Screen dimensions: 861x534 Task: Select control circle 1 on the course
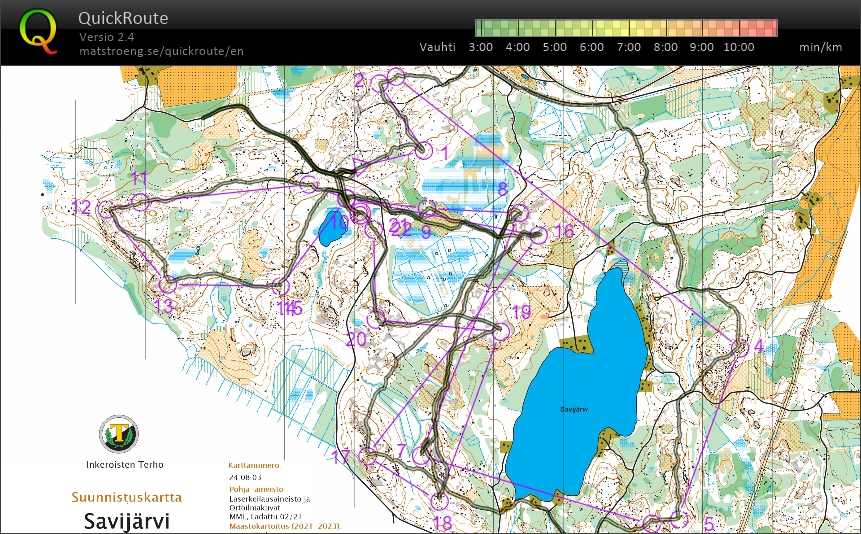tap(422, 152)
